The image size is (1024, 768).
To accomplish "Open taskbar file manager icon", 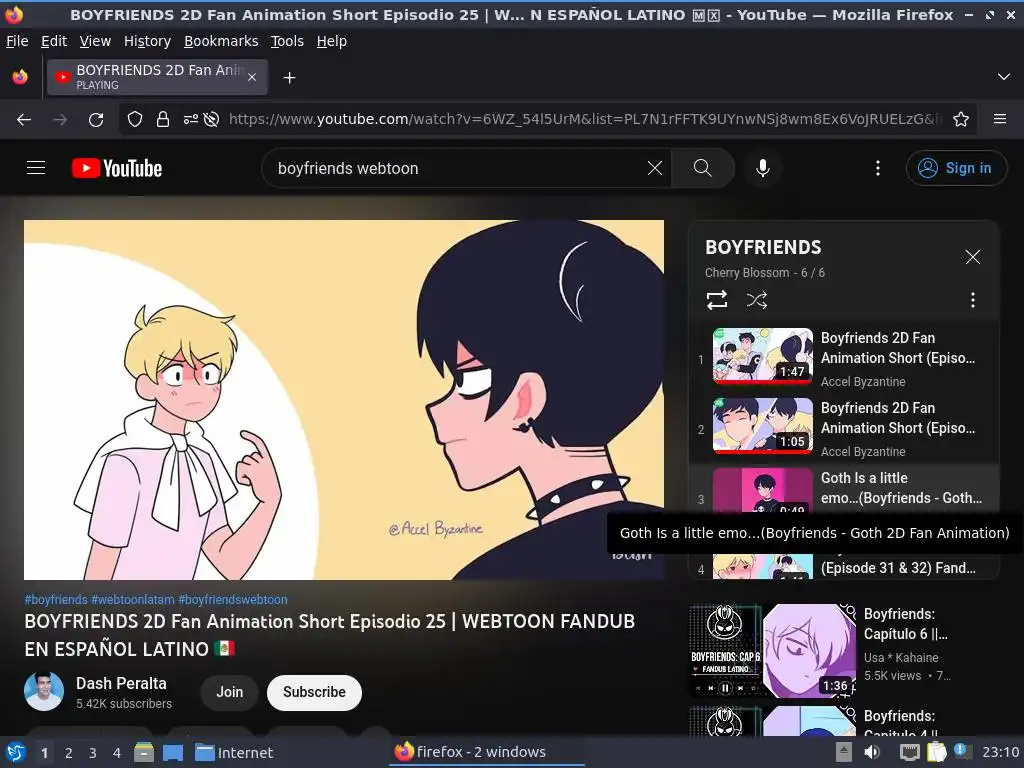I will [144, 752].
